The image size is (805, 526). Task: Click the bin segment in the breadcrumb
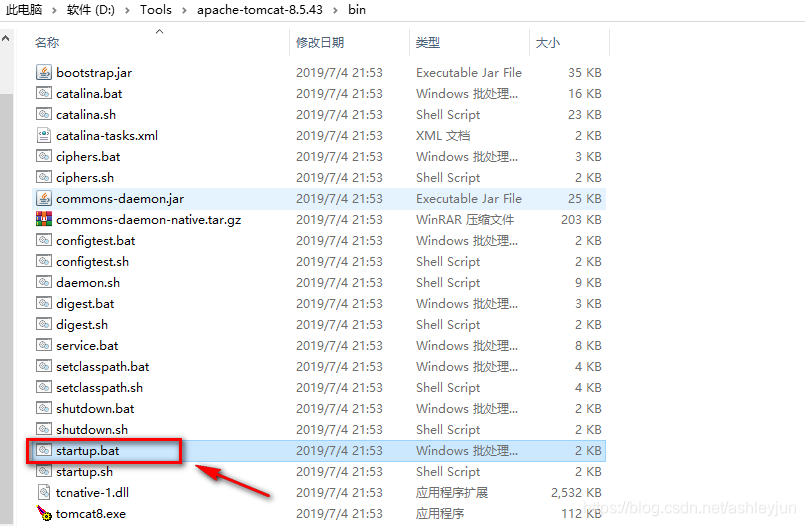[x=357, y=10]
